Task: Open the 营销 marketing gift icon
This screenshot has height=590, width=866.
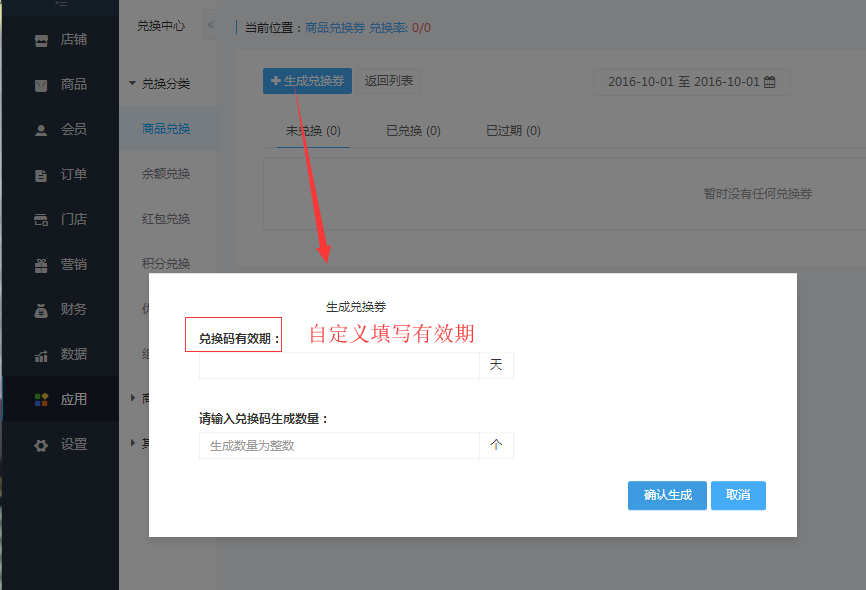Action: (41, 265)
